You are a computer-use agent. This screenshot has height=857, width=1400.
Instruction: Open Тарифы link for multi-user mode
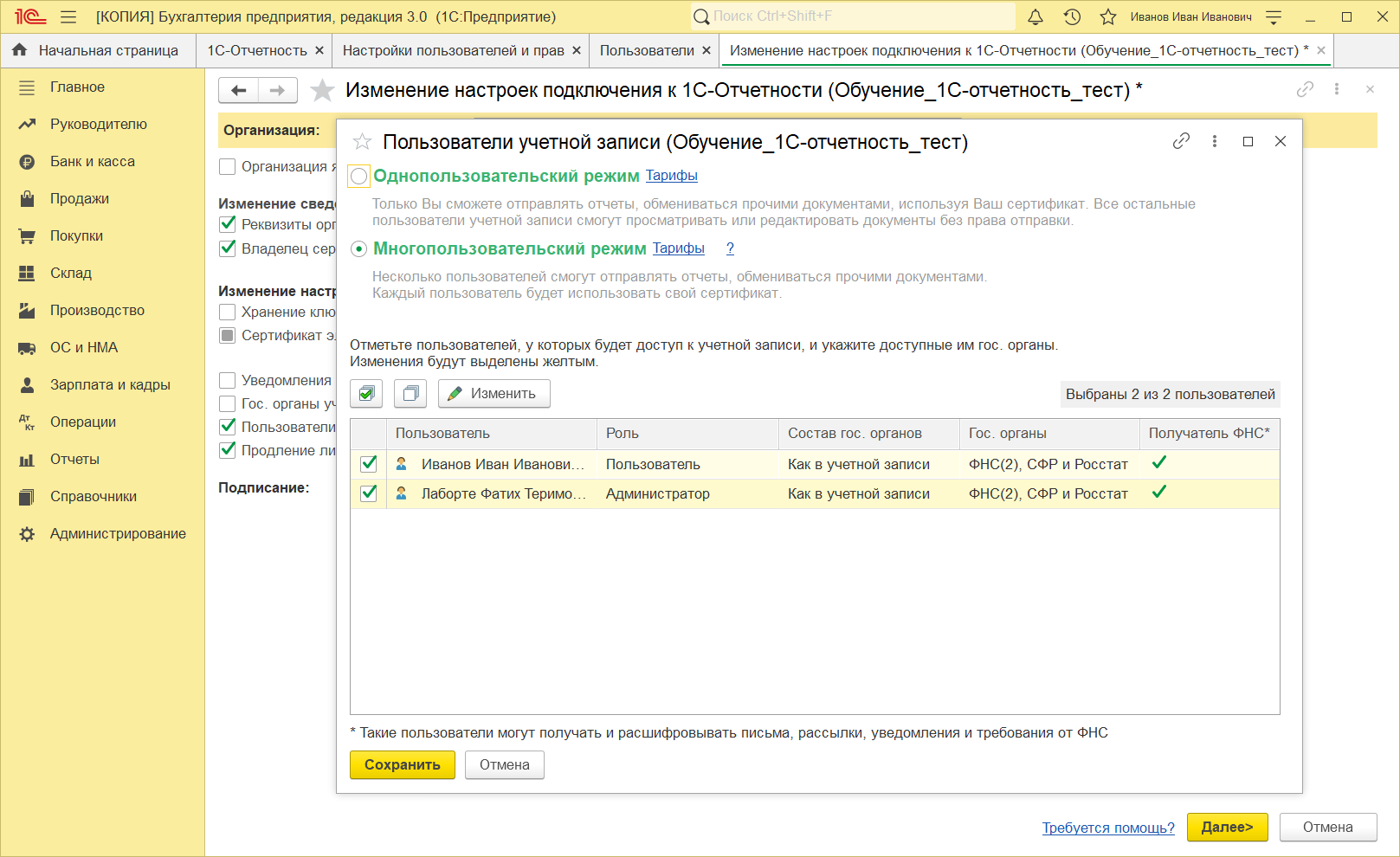(x=679, y=248)
